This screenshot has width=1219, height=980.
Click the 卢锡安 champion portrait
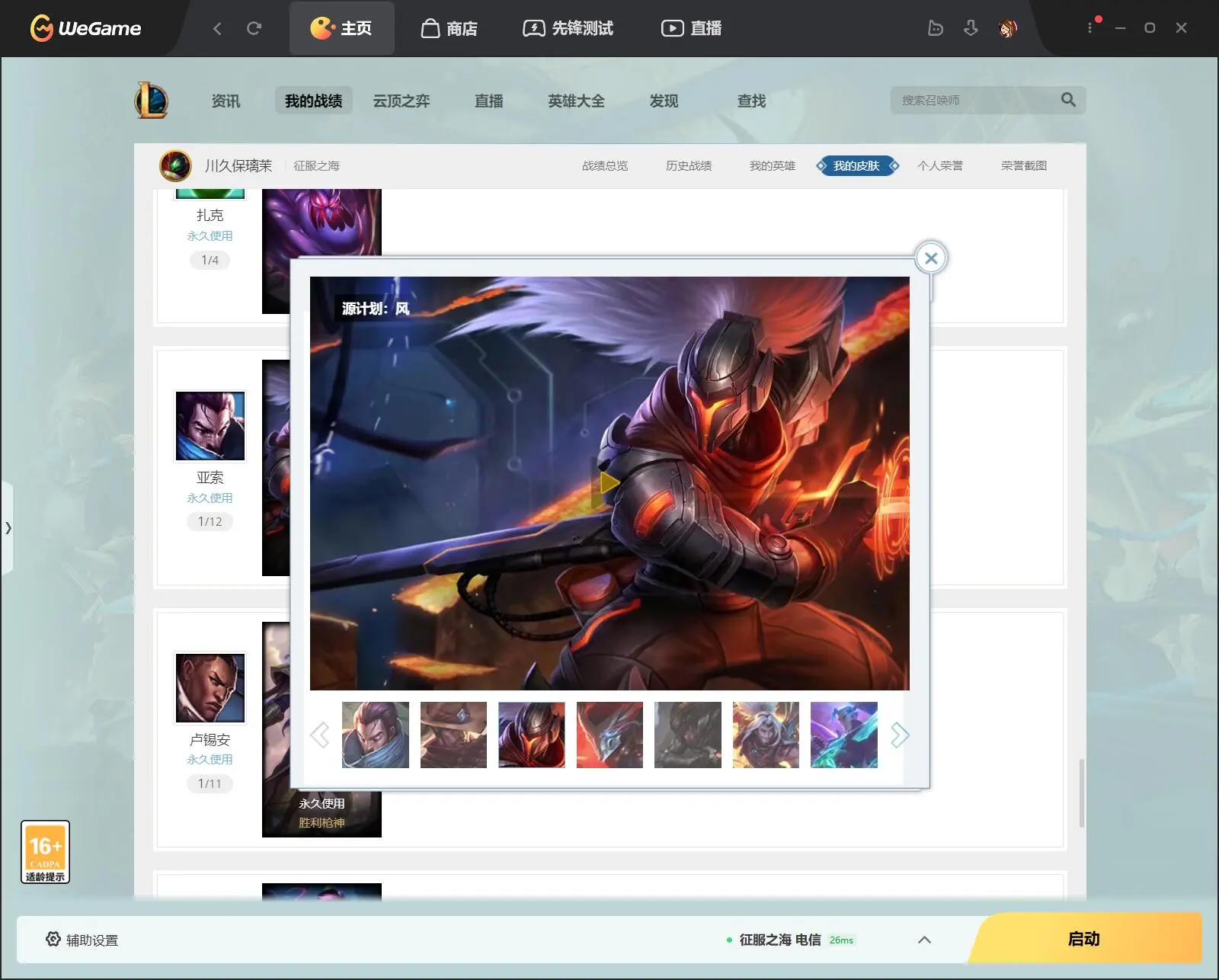coord(210,687)
